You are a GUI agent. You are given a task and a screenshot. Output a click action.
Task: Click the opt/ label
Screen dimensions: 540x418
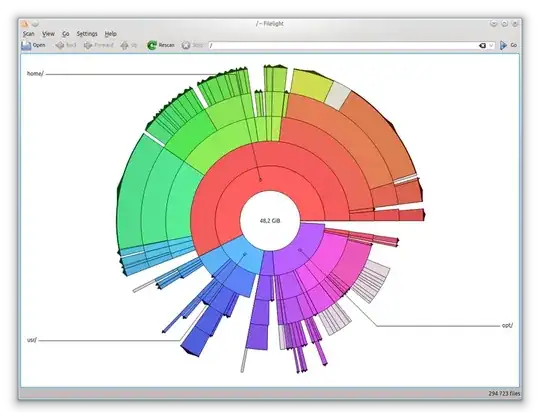(x=507, y=325)
